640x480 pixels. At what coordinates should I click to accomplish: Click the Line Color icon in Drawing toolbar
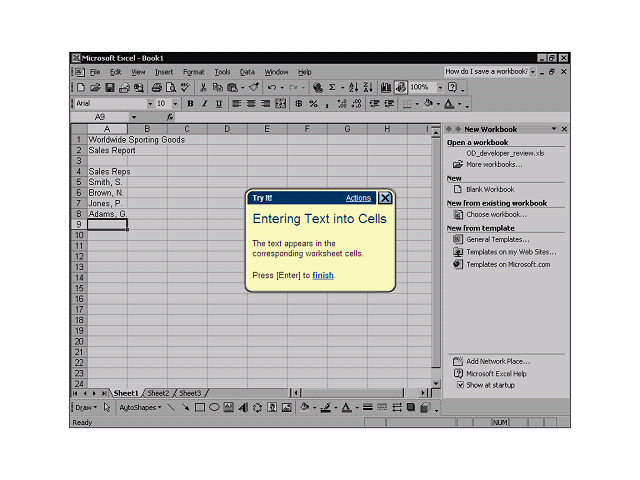(325, 407)
